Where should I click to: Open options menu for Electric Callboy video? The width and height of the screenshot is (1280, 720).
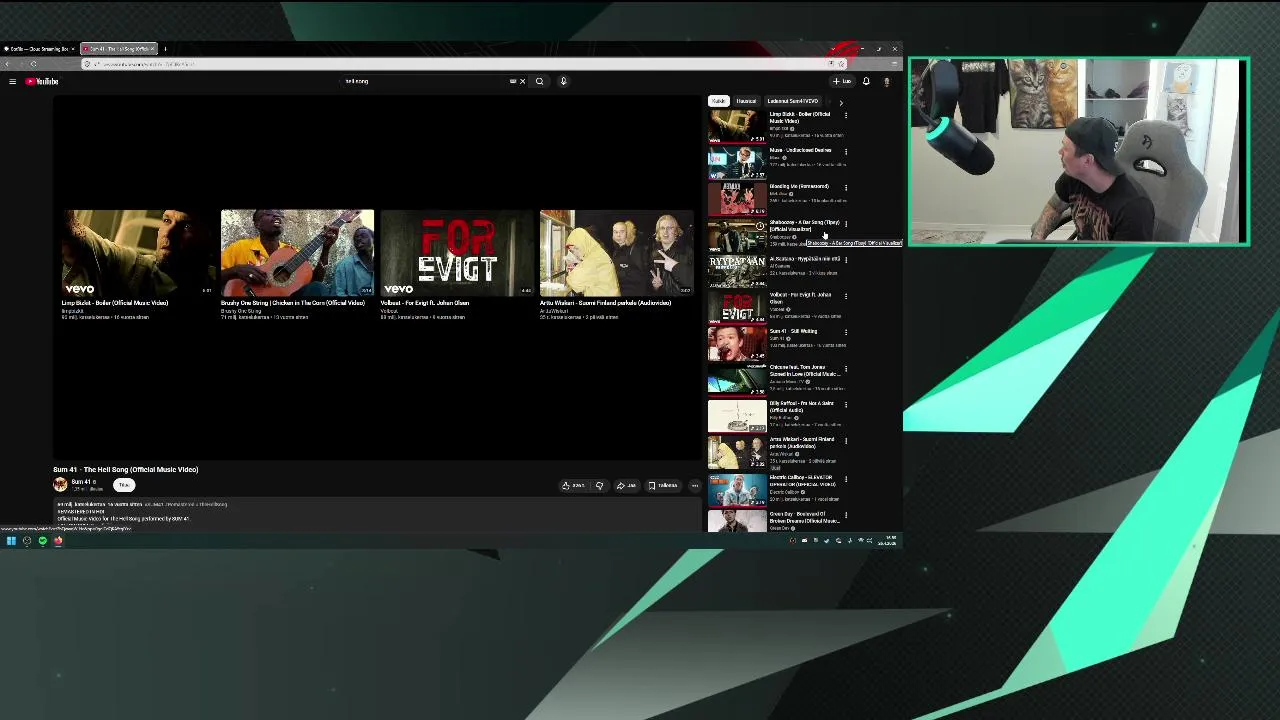(846, 479)
